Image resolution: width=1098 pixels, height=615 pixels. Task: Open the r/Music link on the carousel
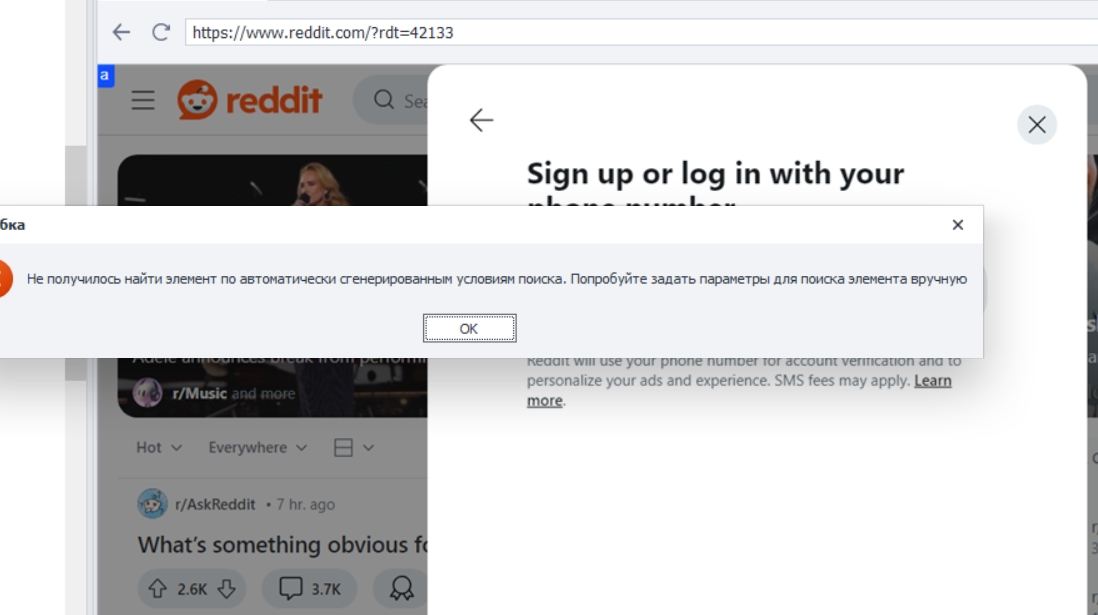200,394
